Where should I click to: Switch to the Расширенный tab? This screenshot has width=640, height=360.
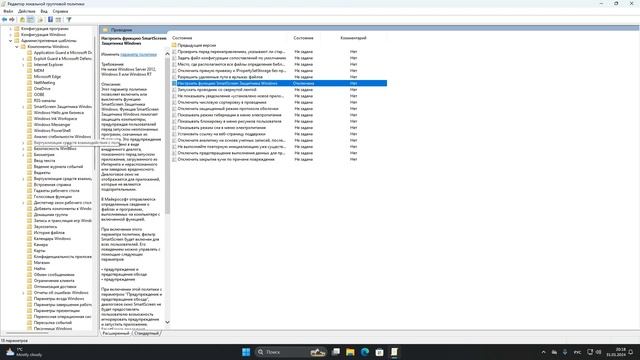[x=116, y=333]
